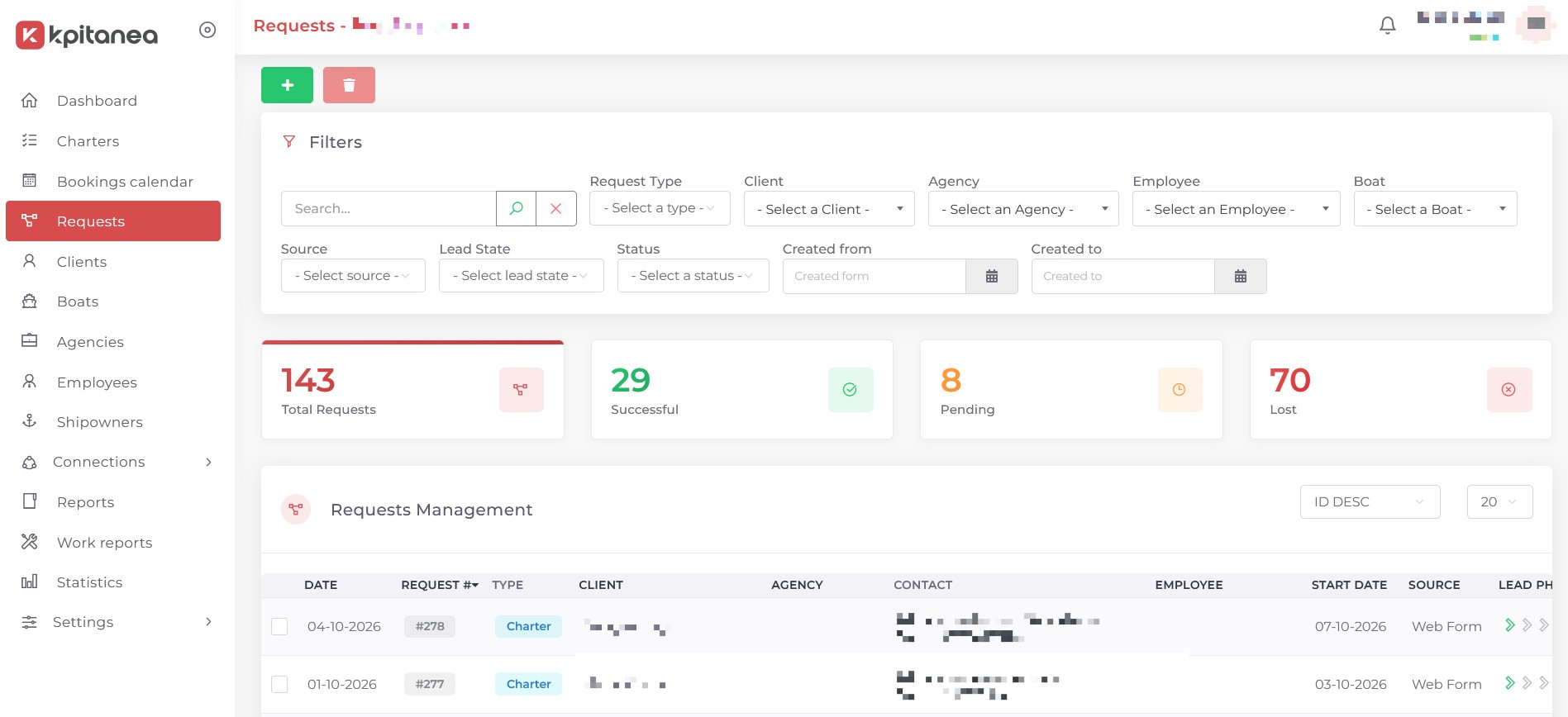Change the 20 rows per page dropdown

(x=1499, y=502)
